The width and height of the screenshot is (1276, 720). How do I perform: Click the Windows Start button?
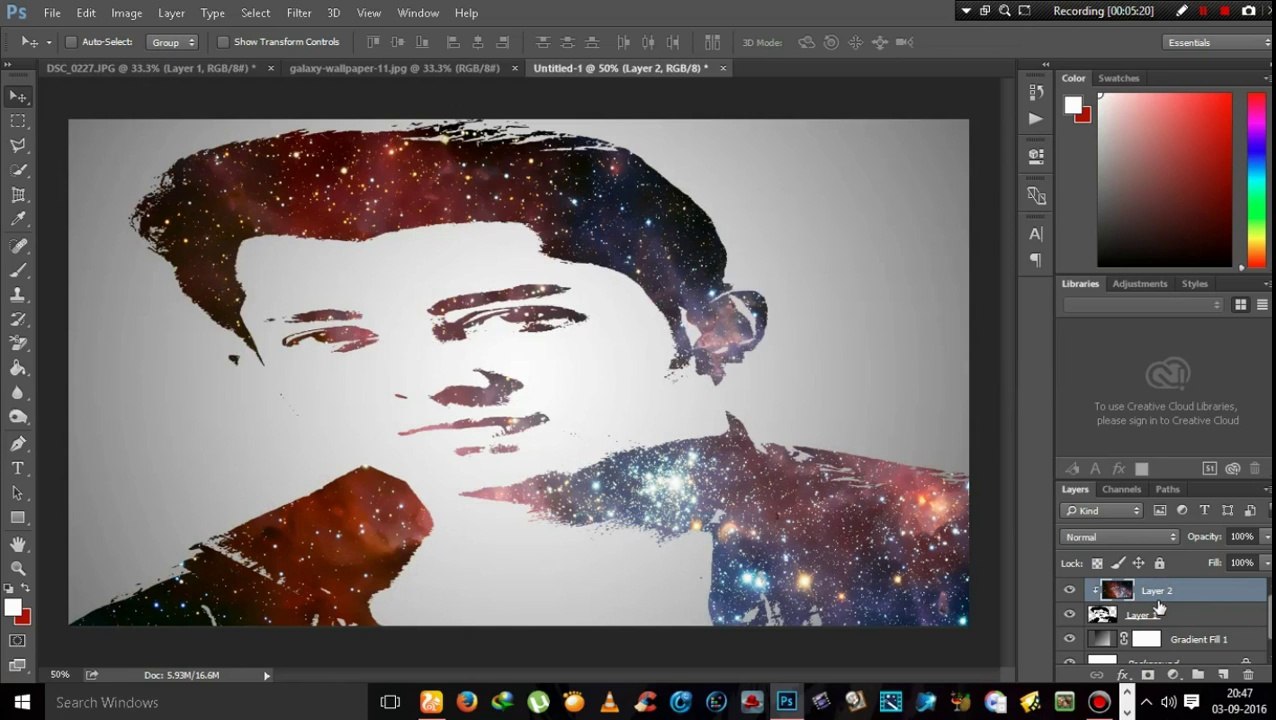pos(22,702)
